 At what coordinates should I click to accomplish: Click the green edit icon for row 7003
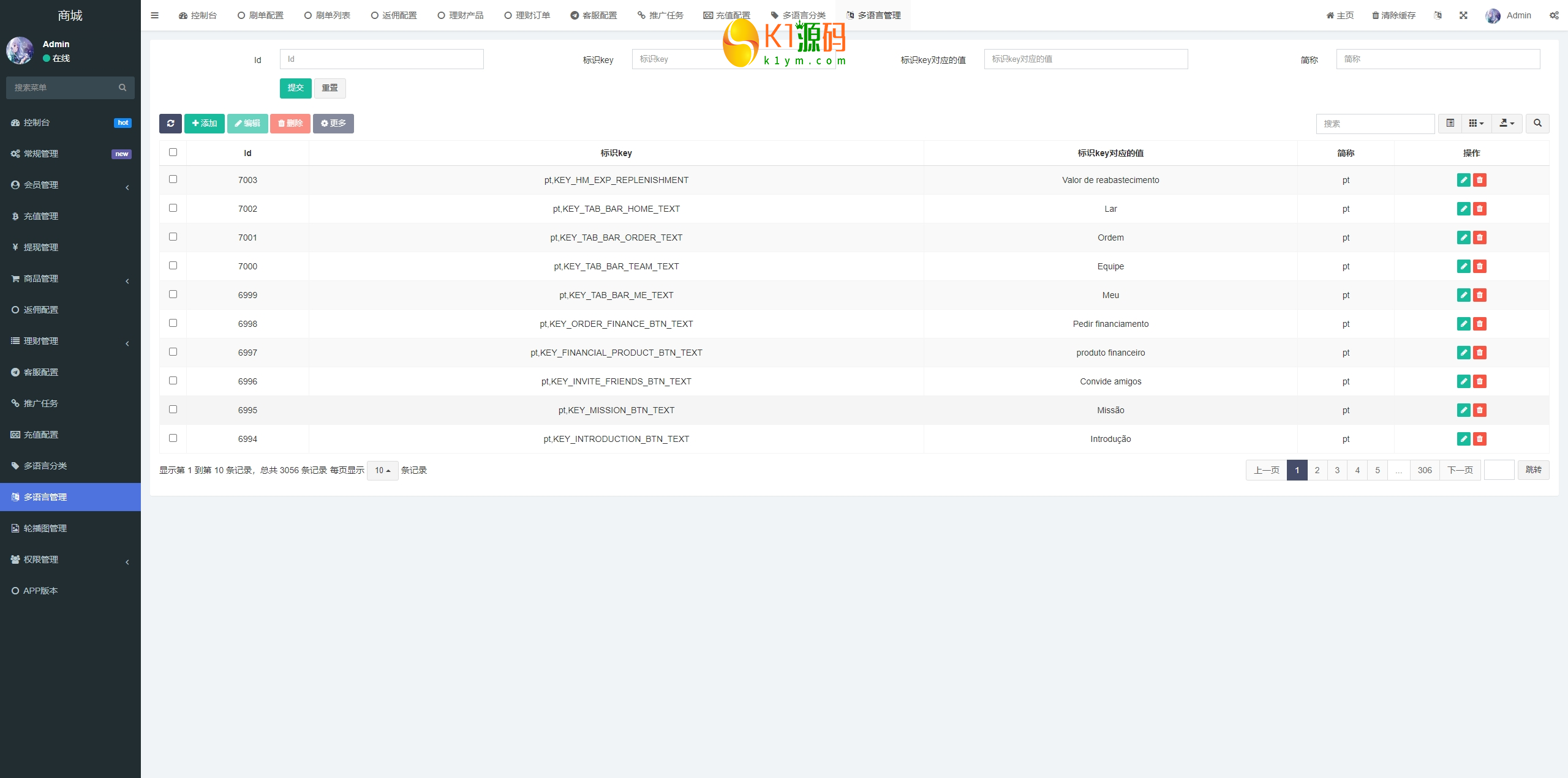1463,180
